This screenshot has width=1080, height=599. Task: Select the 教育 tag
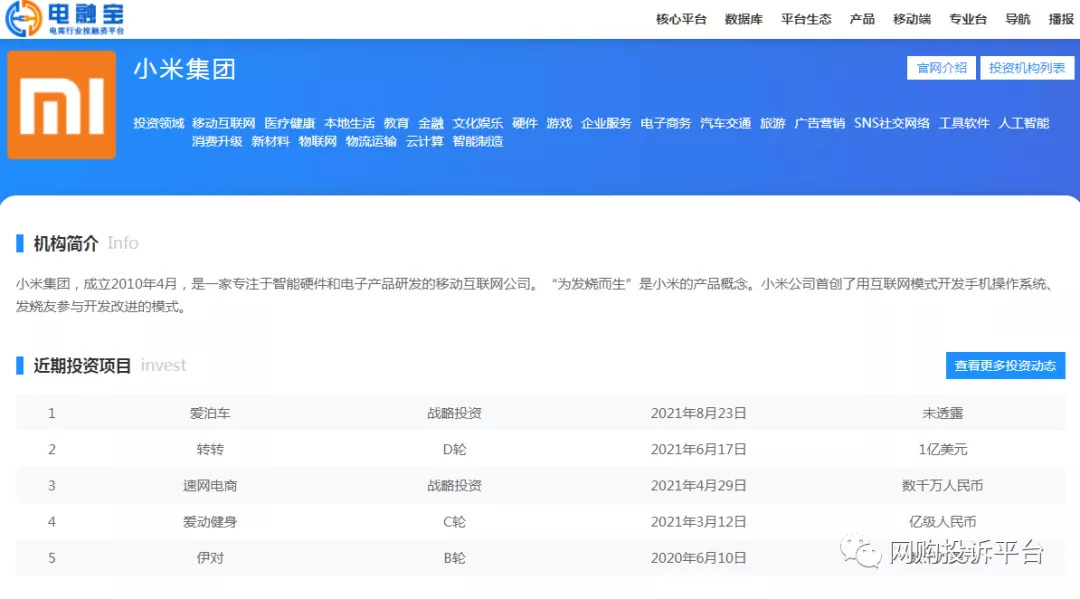coord(396,123)
